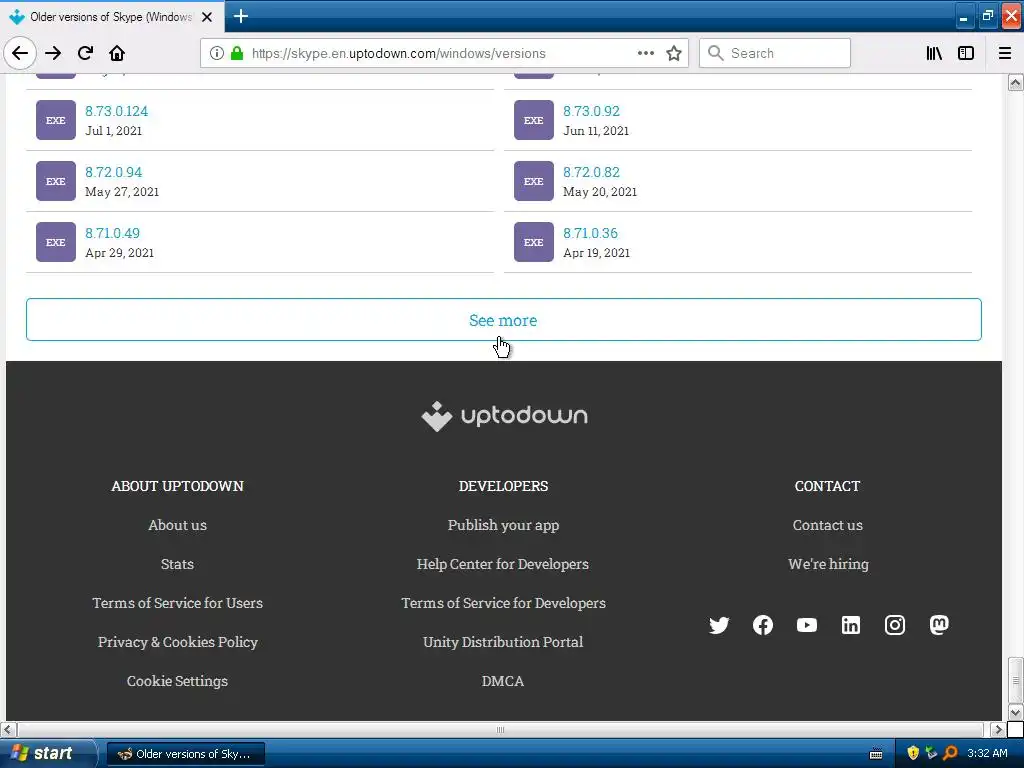The height and width of the screenshot is (768, 1024).
Task: Open Uptodown's LinkedIn page
Action: pyautogui.click(x=850, y=625)
